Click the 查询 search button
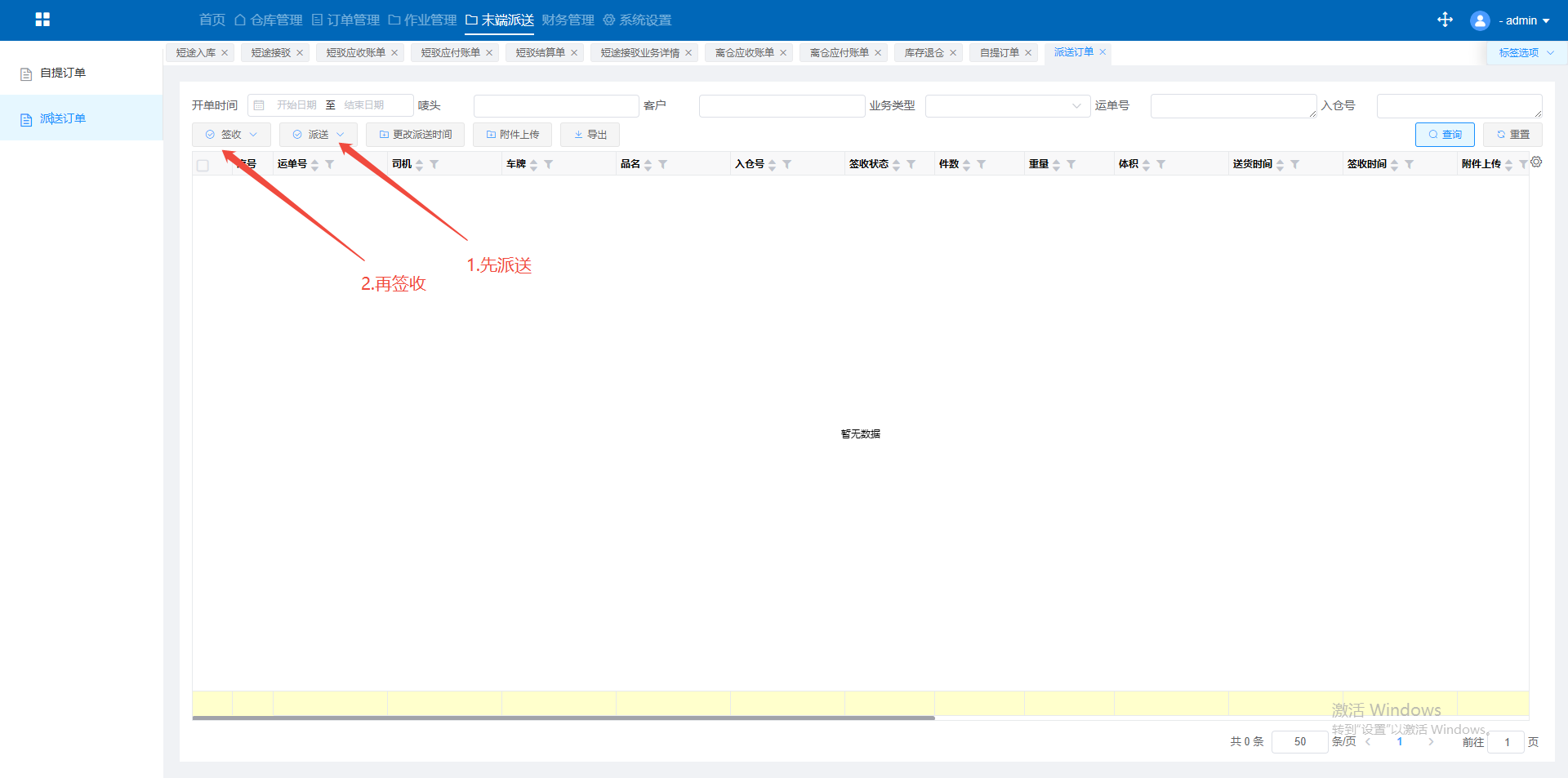The width and height of the screenshot is (1568, 778). point(1444,135)
